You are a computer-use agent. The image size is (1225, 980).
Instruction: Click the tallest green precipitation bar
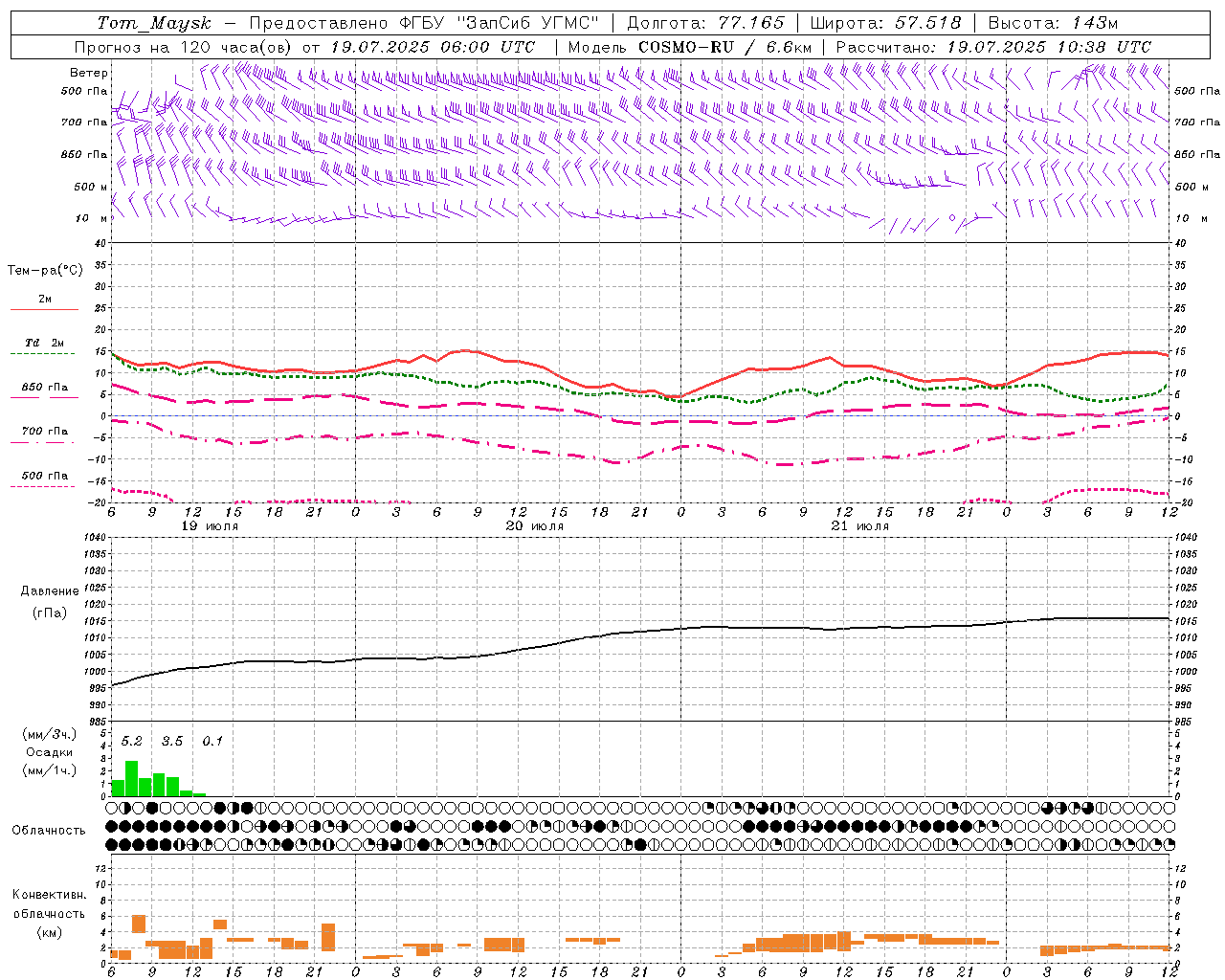pos(132,778)
